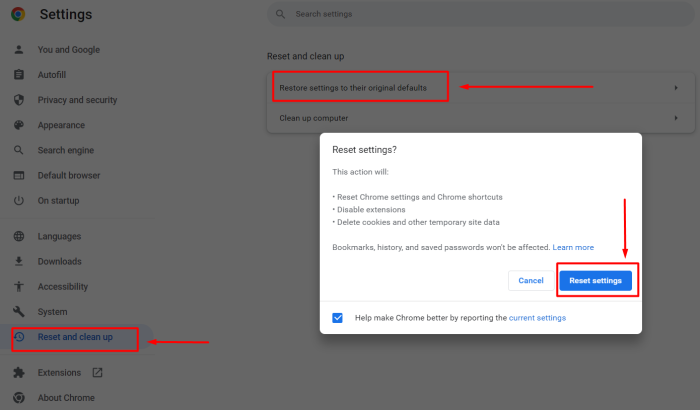
Task: Expand arrow for Restore settings to defaults
Action: [x=676, y=88]
